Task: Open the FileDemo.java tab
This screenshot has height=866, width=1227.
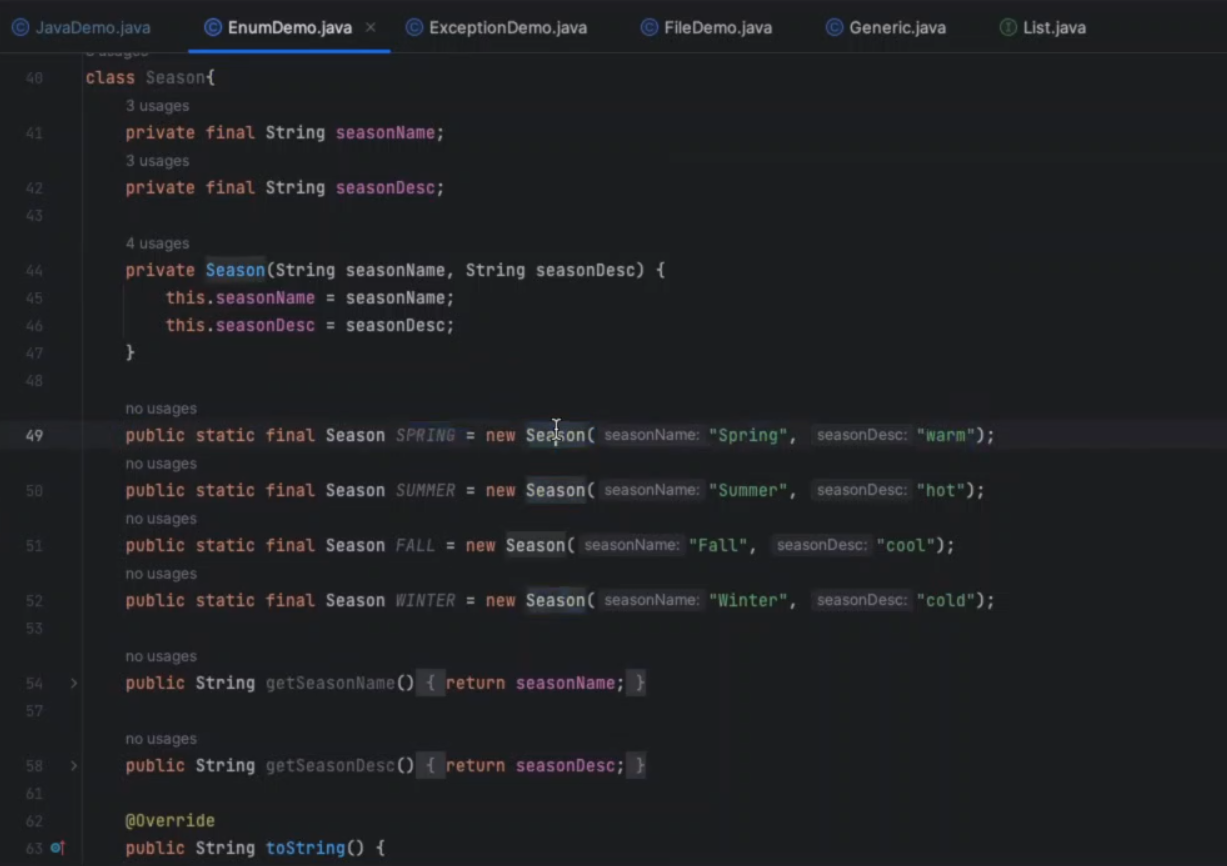Action: [x=717, y=27]
